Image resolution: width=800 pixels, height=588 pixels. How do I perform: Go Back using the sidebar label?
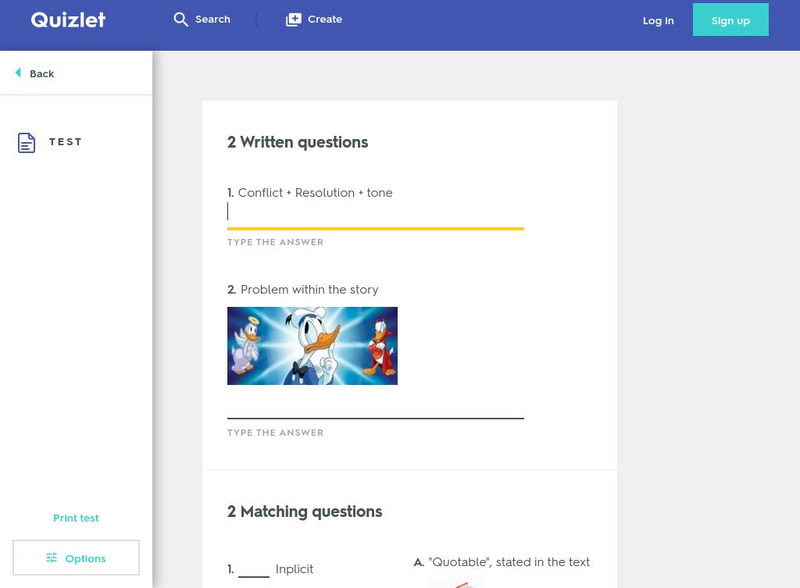pos(42,74)
